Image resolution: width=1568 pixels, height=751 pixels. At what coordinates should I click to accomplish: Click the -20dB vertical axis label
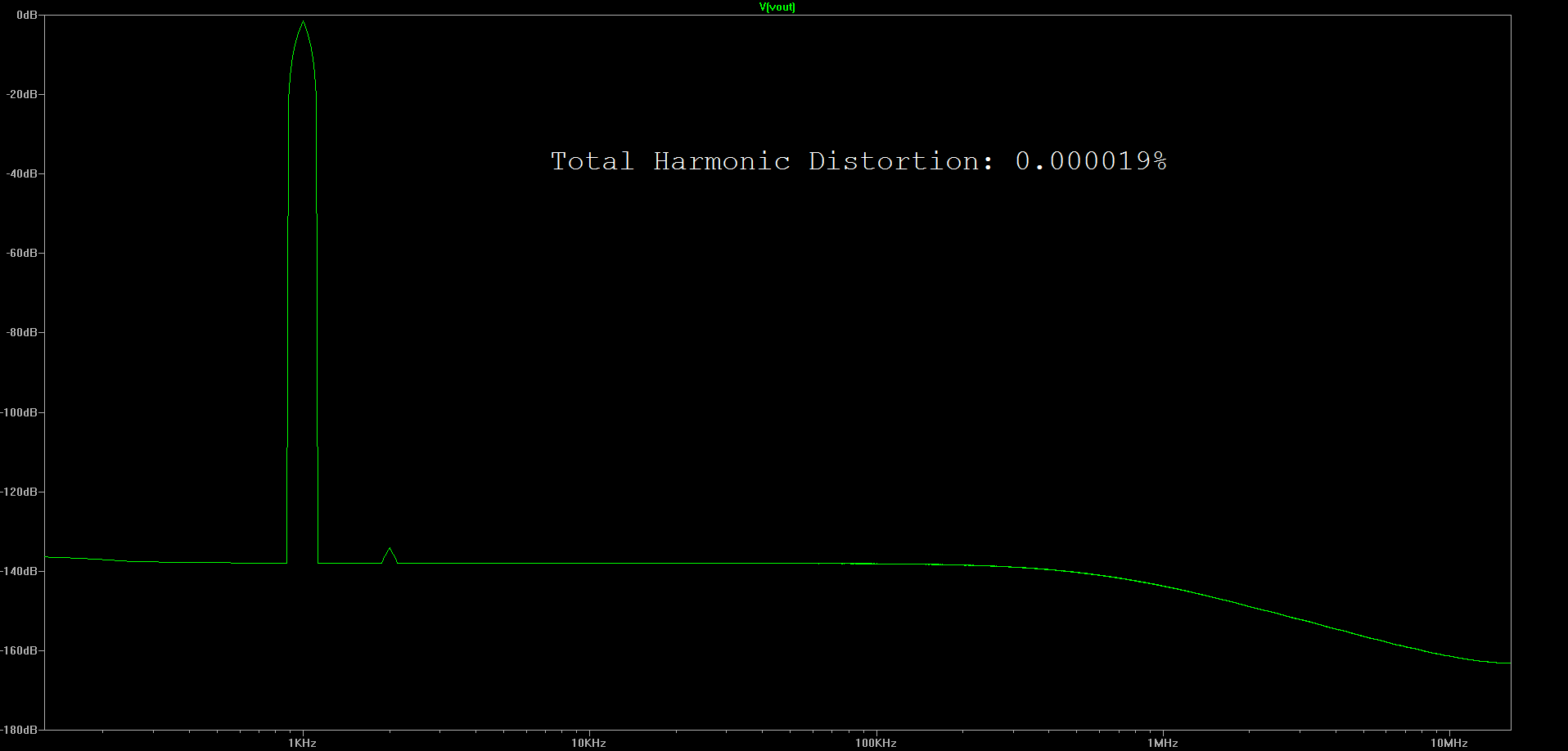point(22,94)
